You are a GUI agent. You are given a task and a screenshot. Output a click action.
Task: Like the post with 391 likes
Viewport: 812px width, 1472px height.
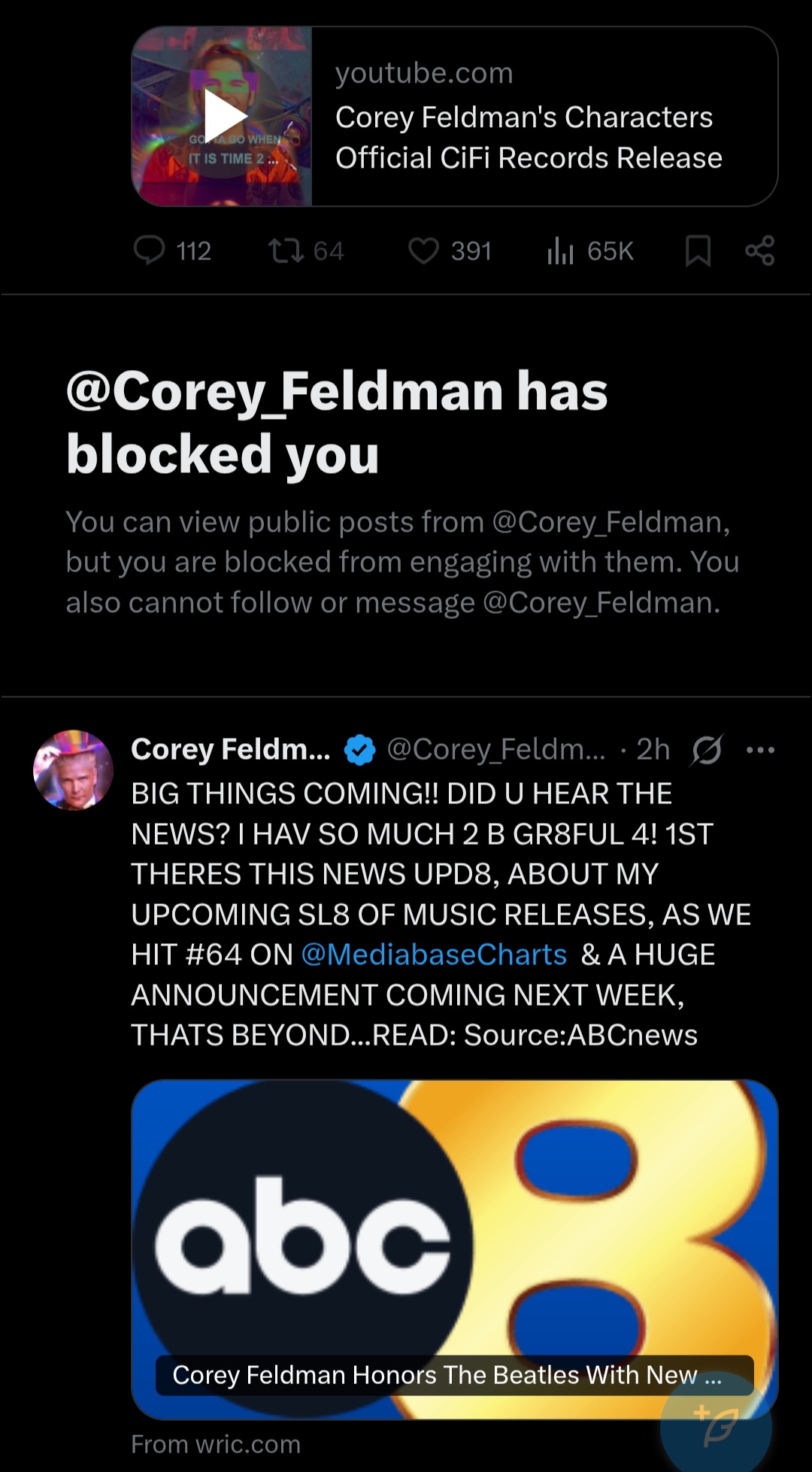point(423,250)
